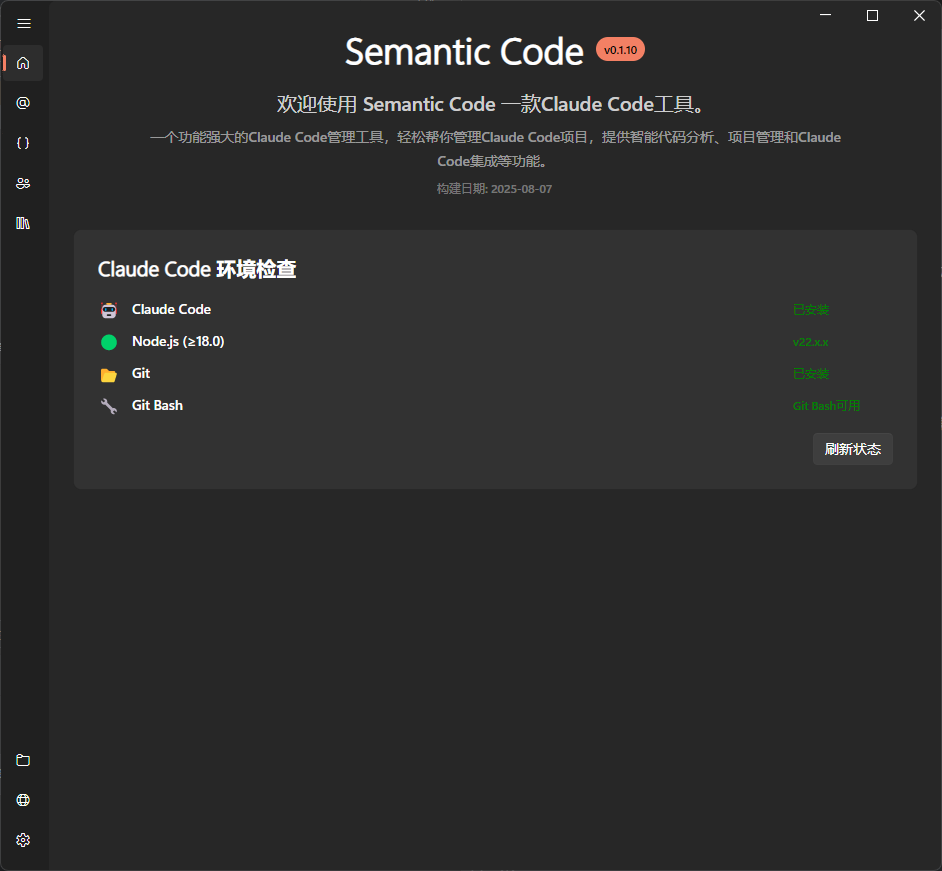942x871 pixels.
Task: Click 已安装 status in the Git row
Action: [x=810, y=374]
